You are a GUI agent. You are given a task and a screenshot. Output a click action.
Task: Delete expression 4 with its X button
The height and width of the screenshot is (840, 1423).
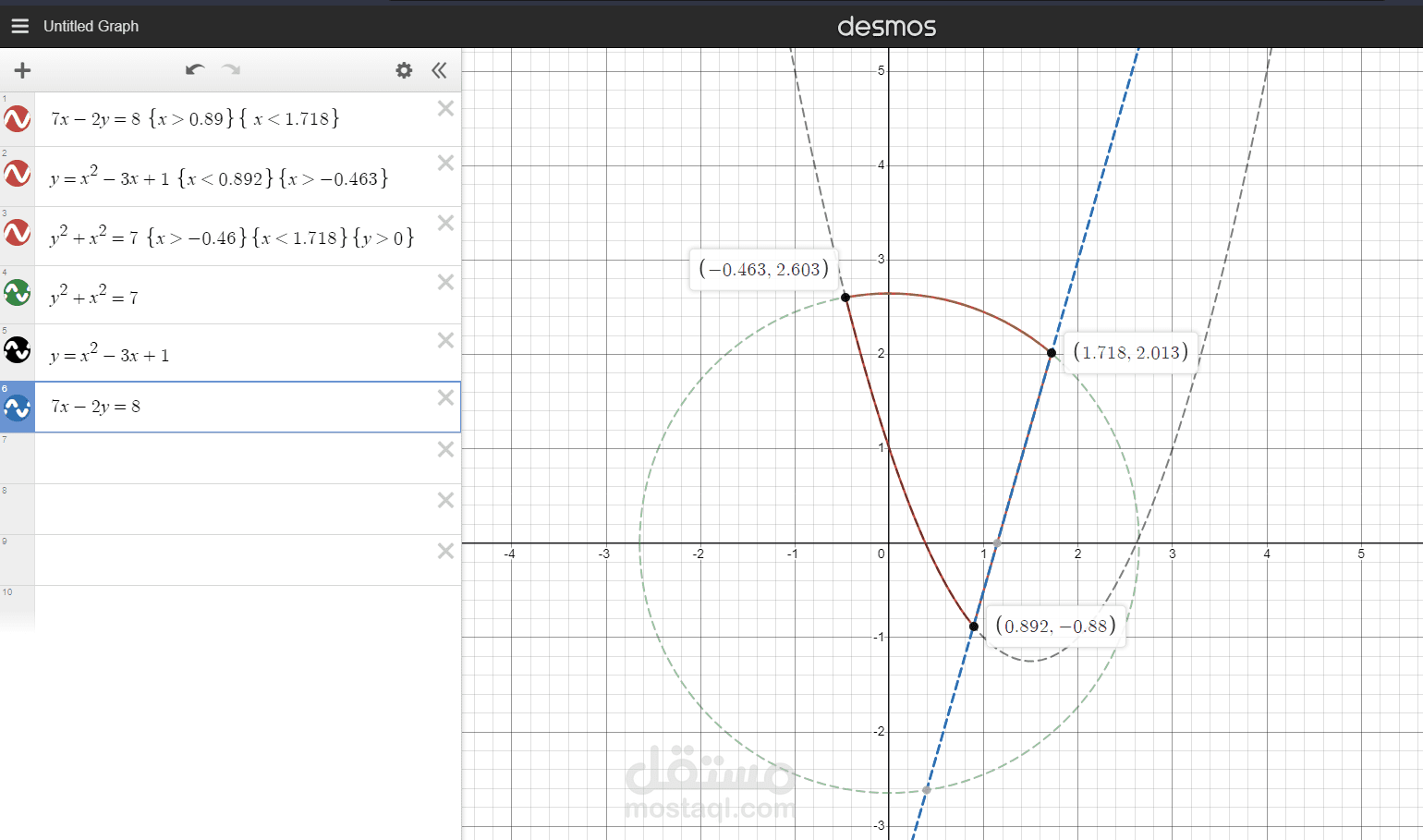tap(445, 282)
